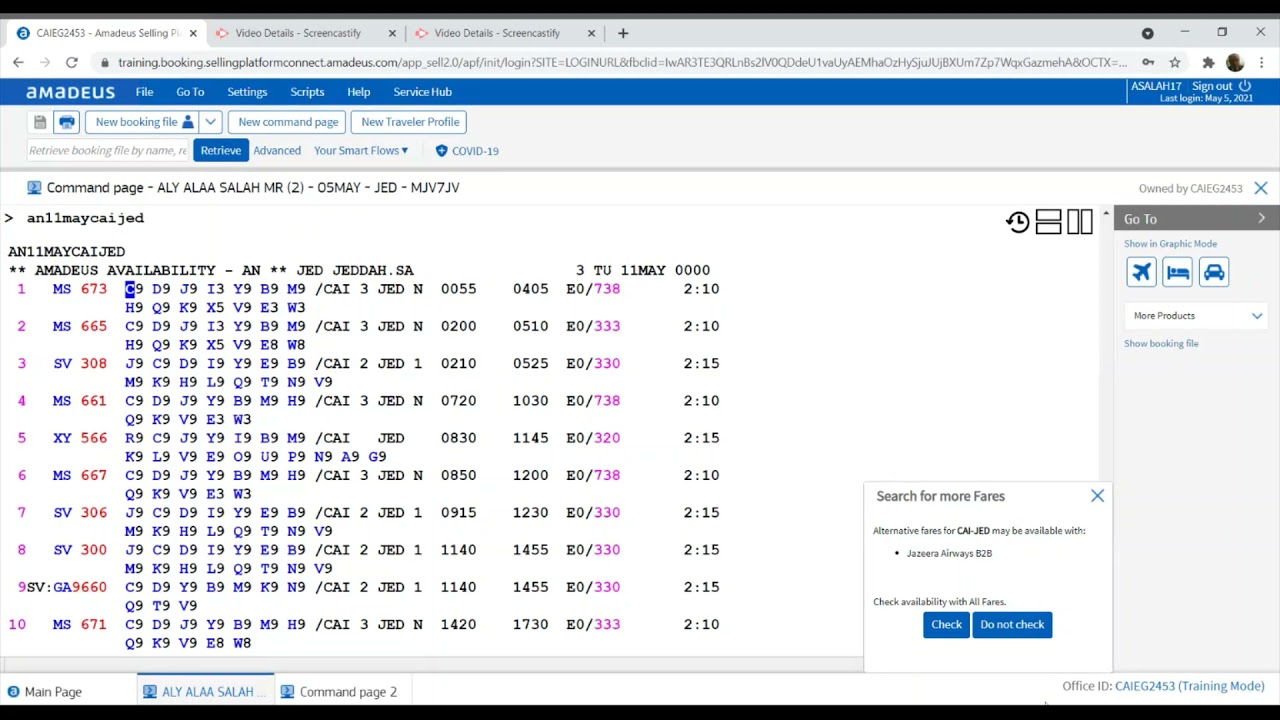Screen dimensions: 1280x720
Task: Click the COVID-19 shield icon
Action: coord(441,151)
